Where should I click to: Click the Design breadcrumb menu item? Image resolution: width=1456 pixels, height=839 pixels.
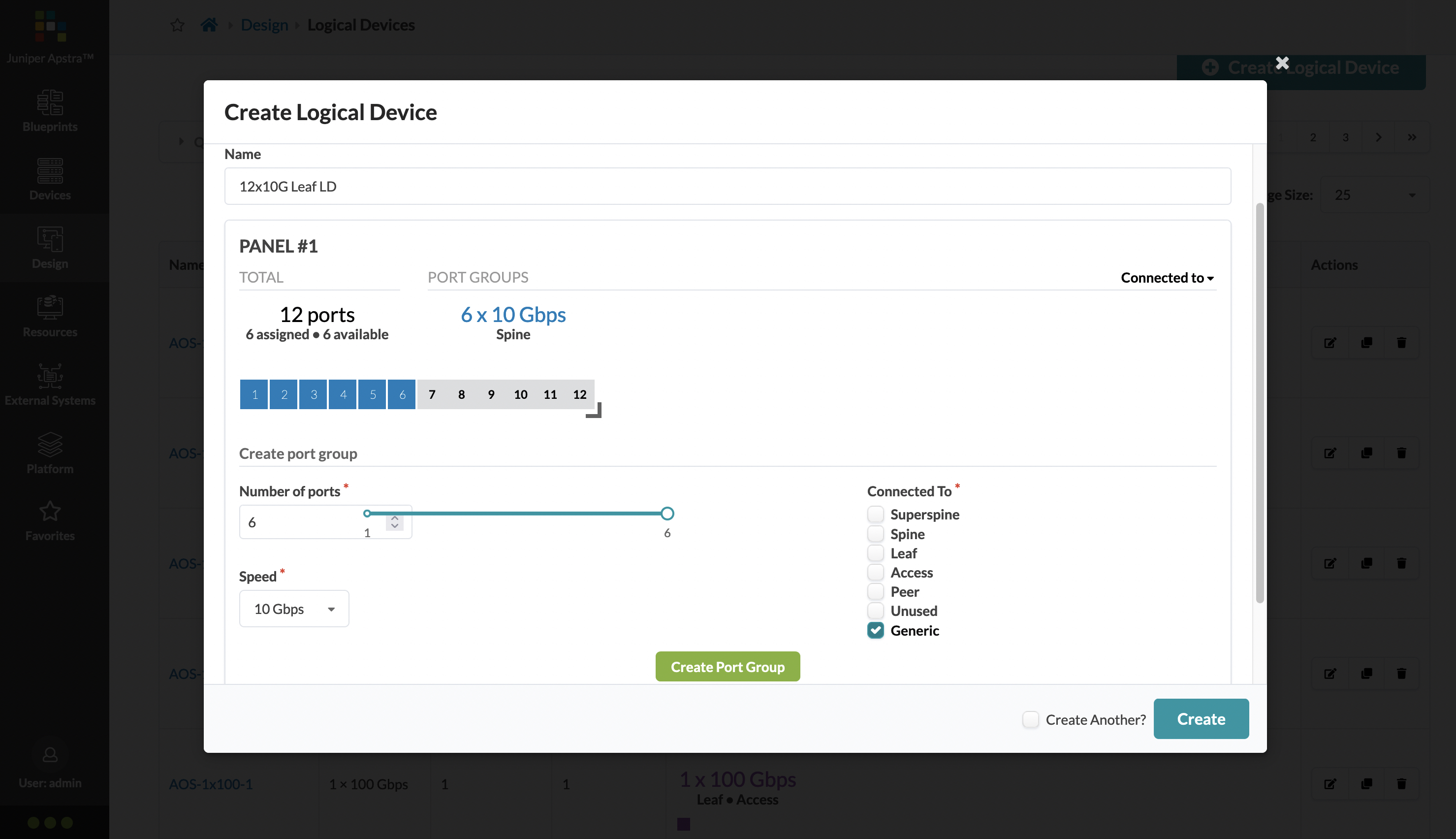click(x=264, y=24)
